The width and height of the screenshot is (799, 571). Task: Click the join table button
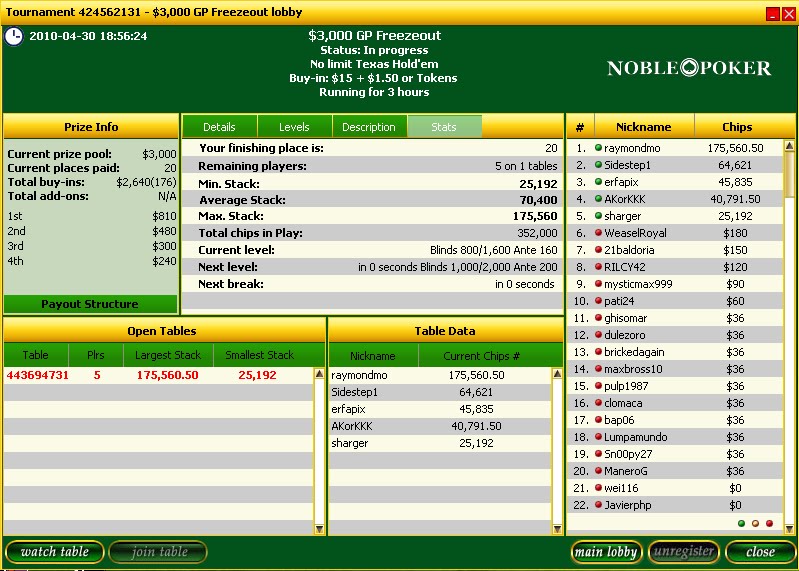(x=158, y=552)
